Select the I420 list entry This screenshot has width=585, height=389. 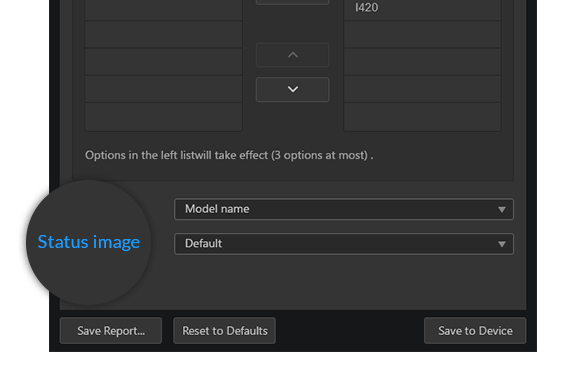click(x=422, y=8)
